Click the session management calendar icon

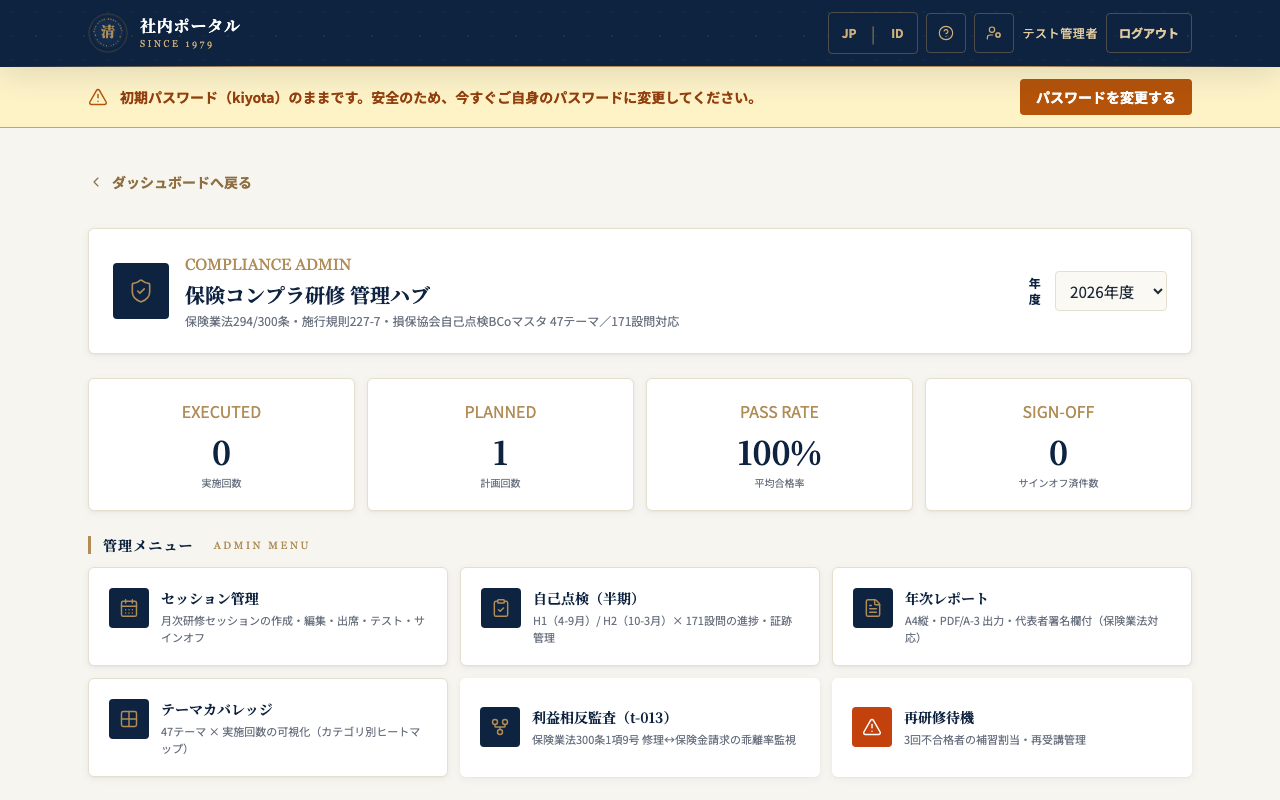pyautogui.click(x=129, y=608)
